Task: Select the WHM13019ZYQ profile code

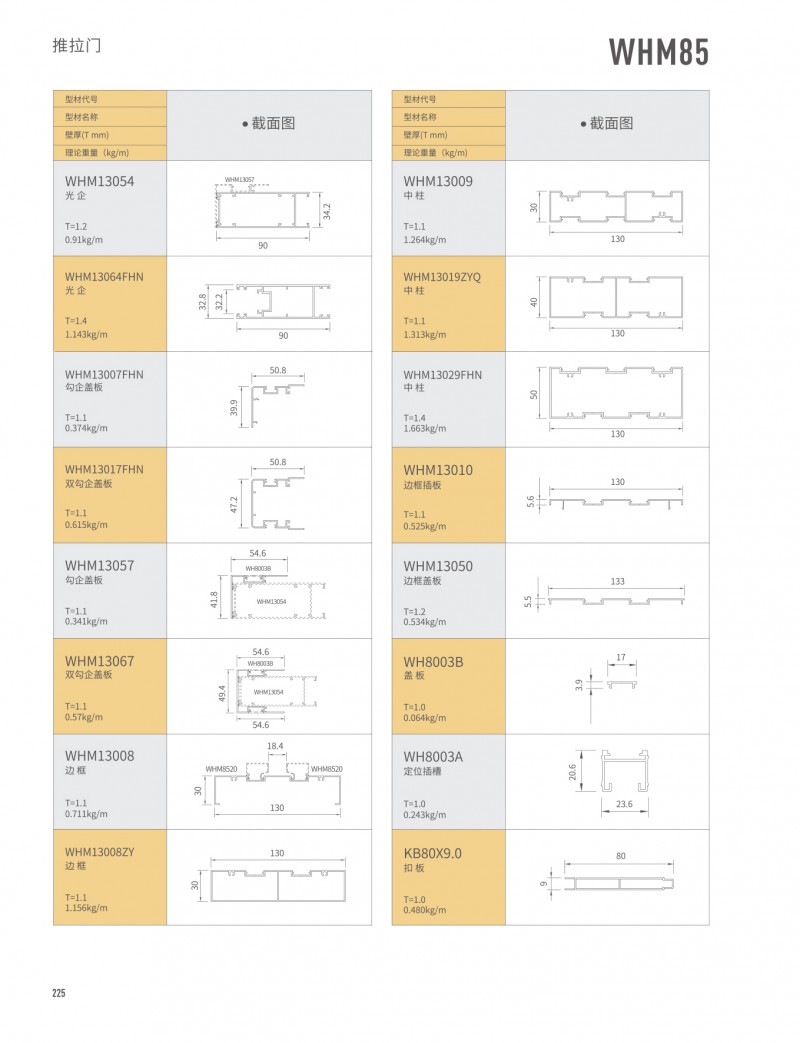Action: click(x=442, y=276)
